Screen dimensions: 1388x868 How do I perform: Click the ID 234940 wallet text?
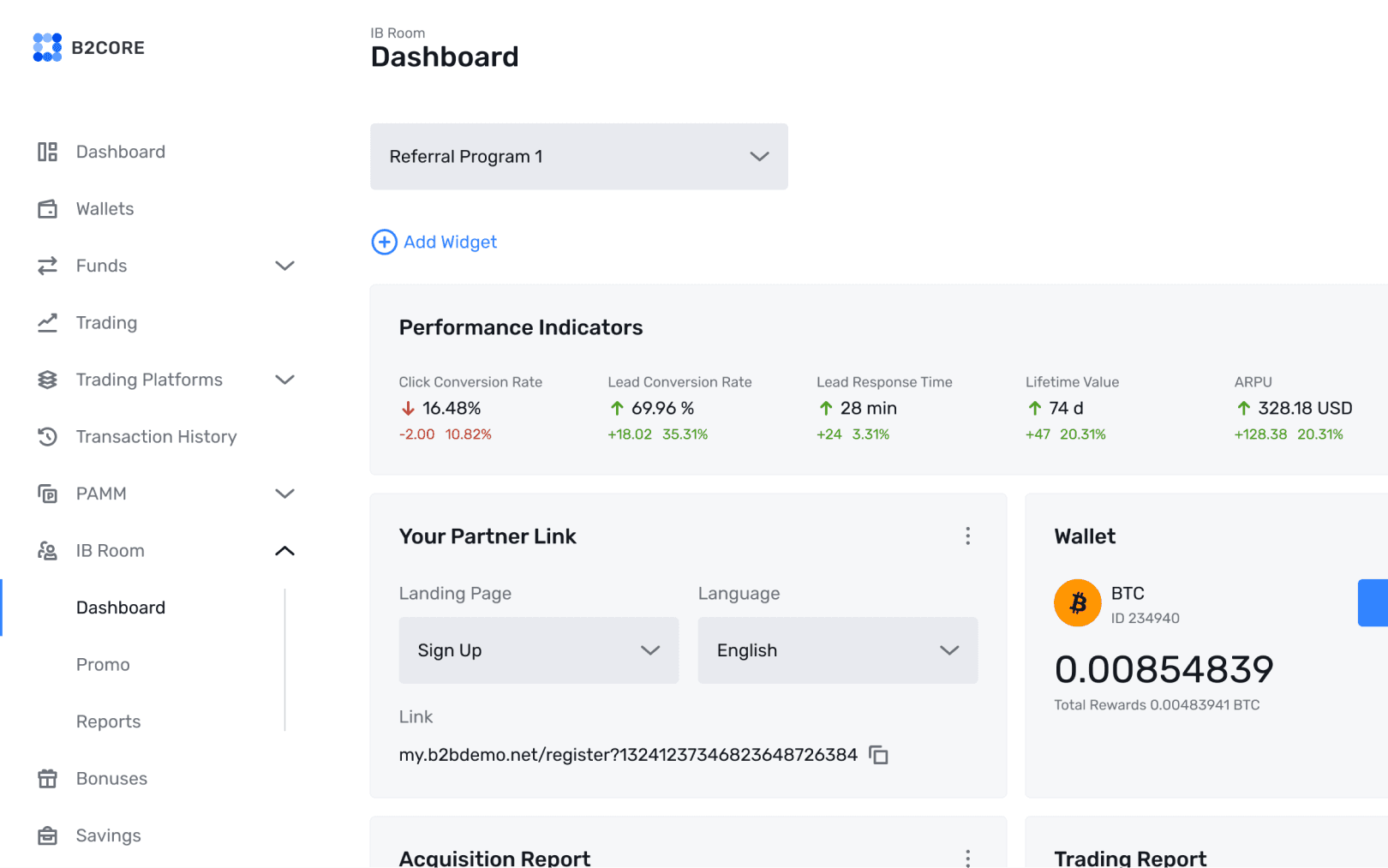pyautogui.click(x=1145, y=619)
